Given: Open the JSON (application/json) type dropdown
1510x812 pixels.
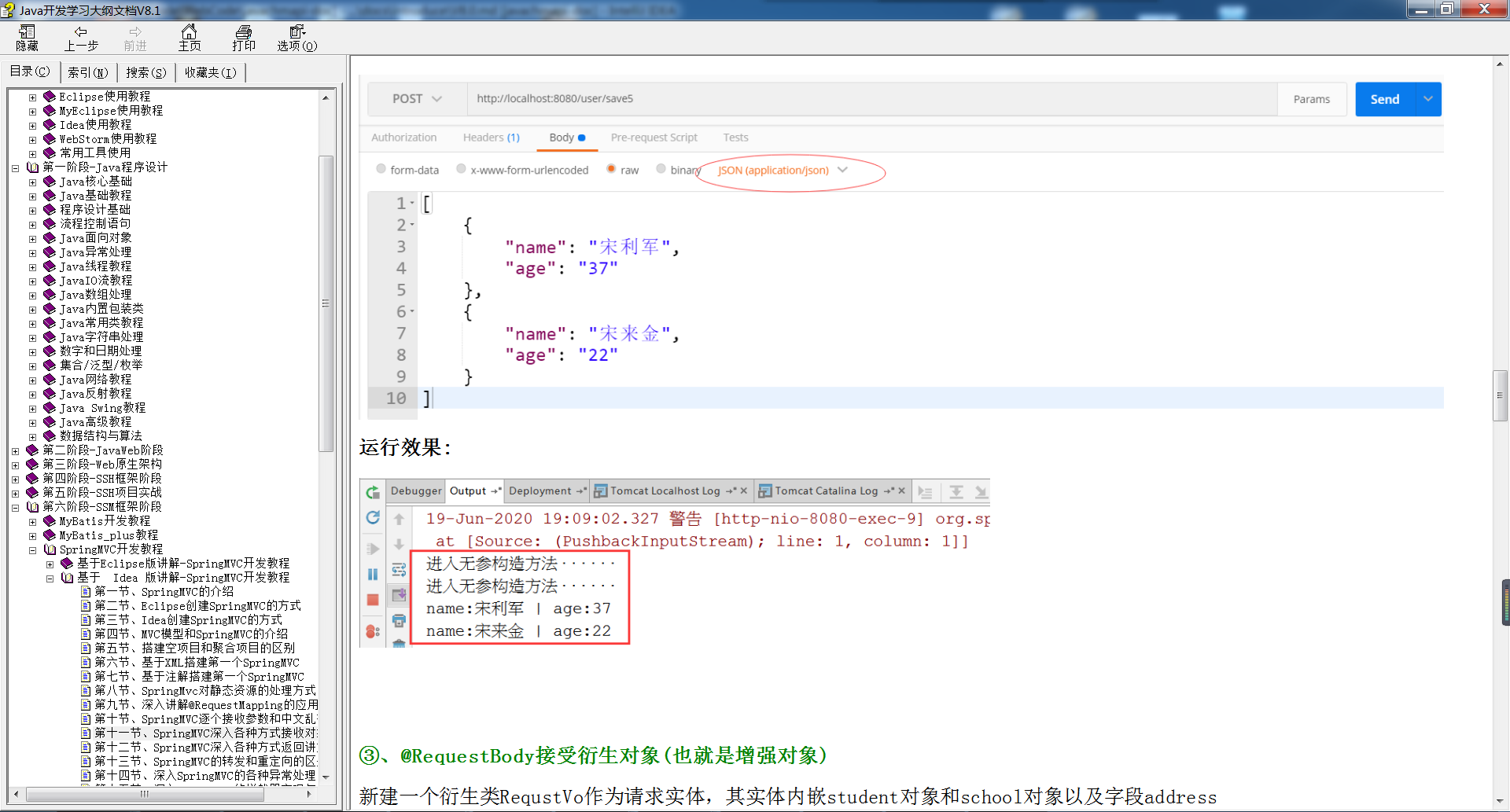Looking at the screenshot, I should 783,171.
